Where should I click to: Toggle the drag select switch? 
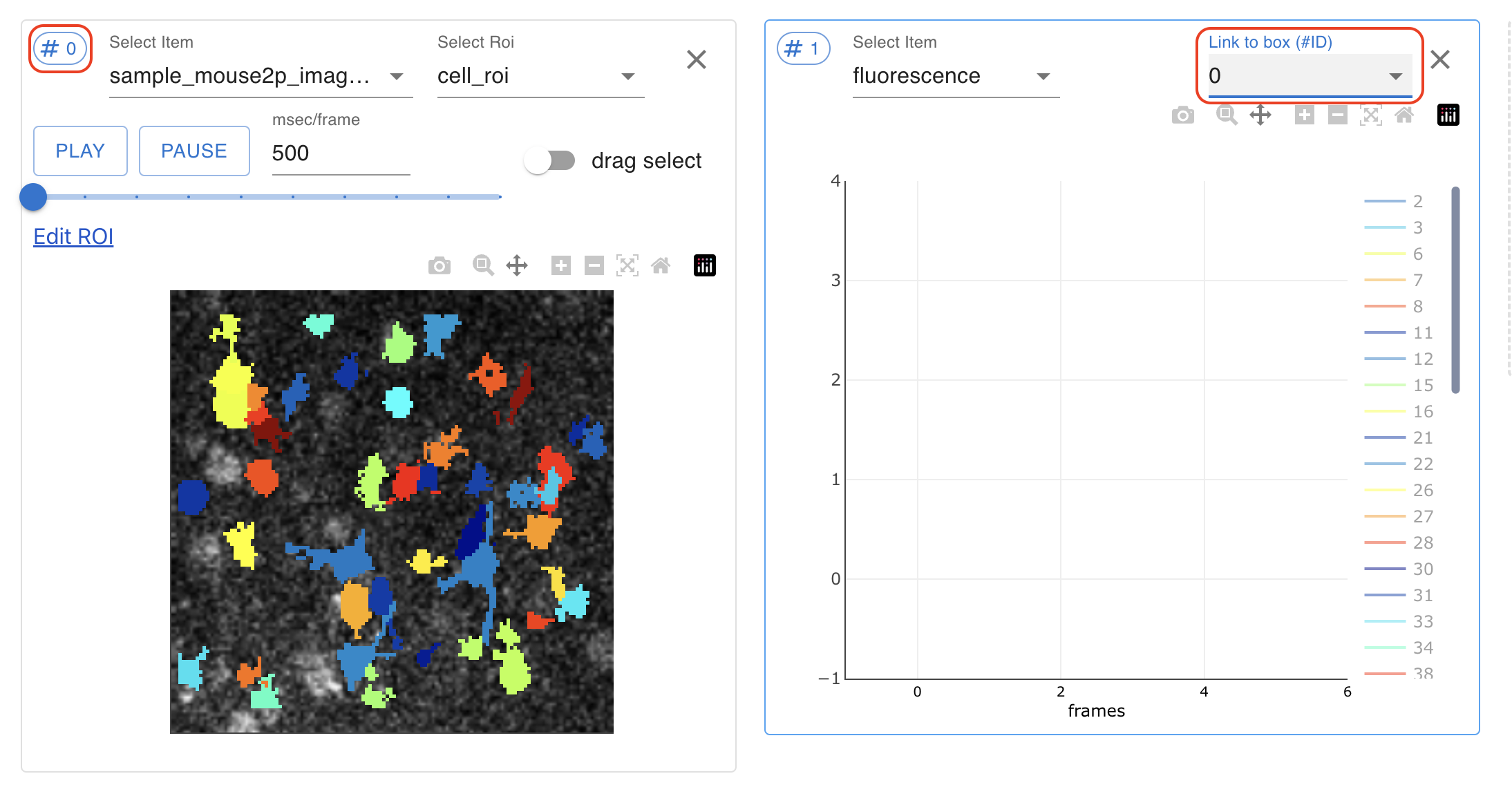pos(550,160)
